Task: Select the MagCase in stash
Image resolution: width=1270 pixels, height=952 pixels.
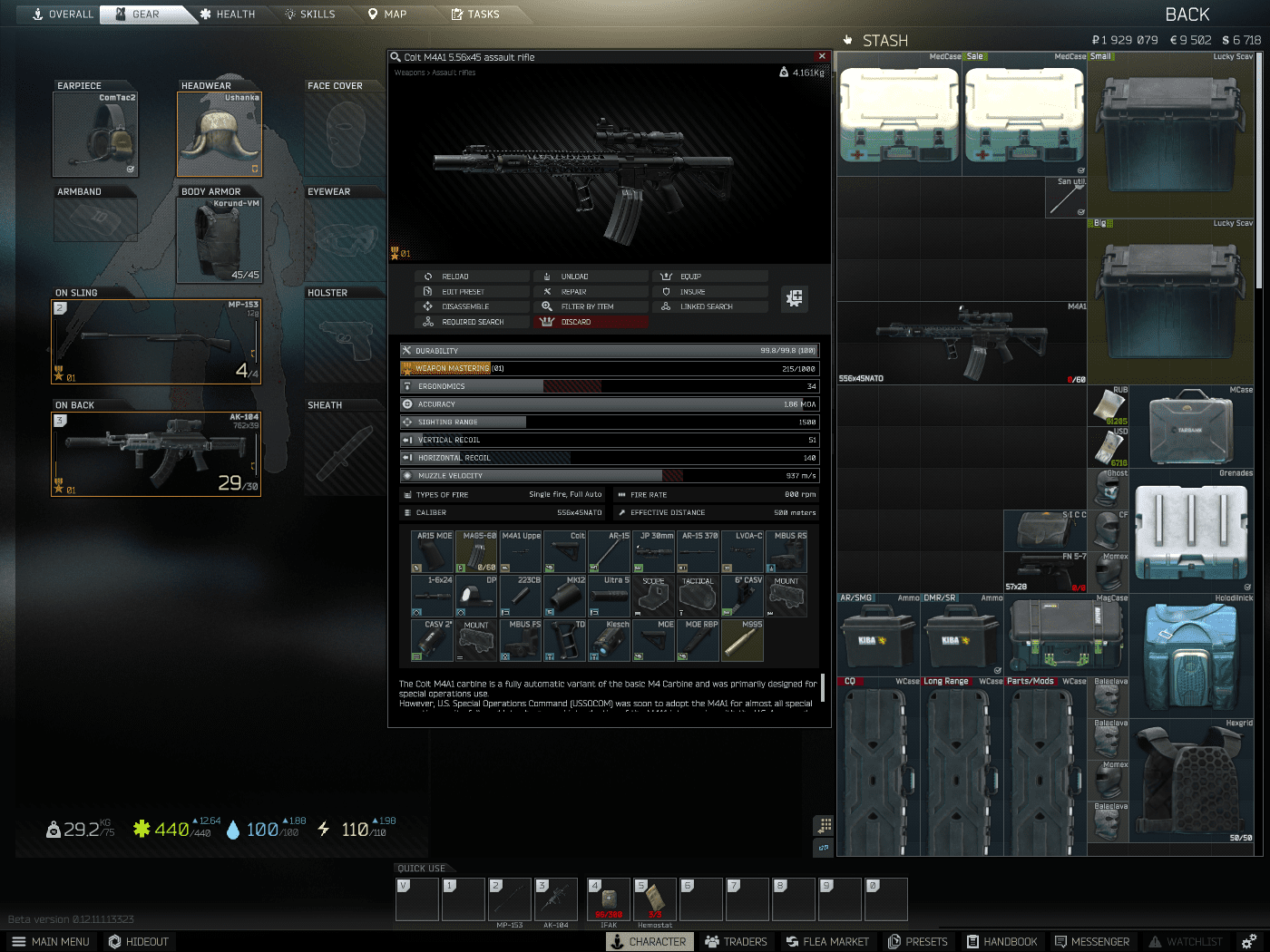Action: 1066,635
